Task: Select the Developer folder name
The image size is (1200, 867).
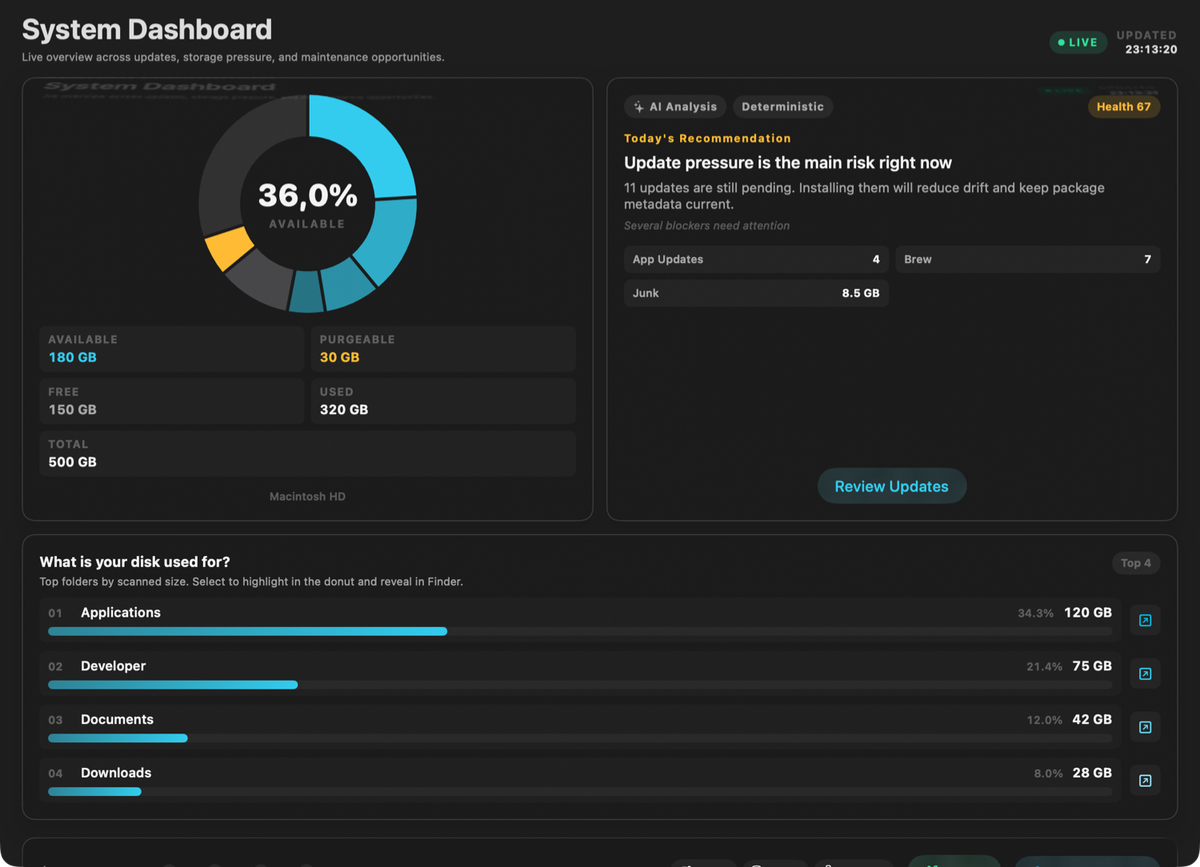Action: pyautogui.click(x=113, y=666)
